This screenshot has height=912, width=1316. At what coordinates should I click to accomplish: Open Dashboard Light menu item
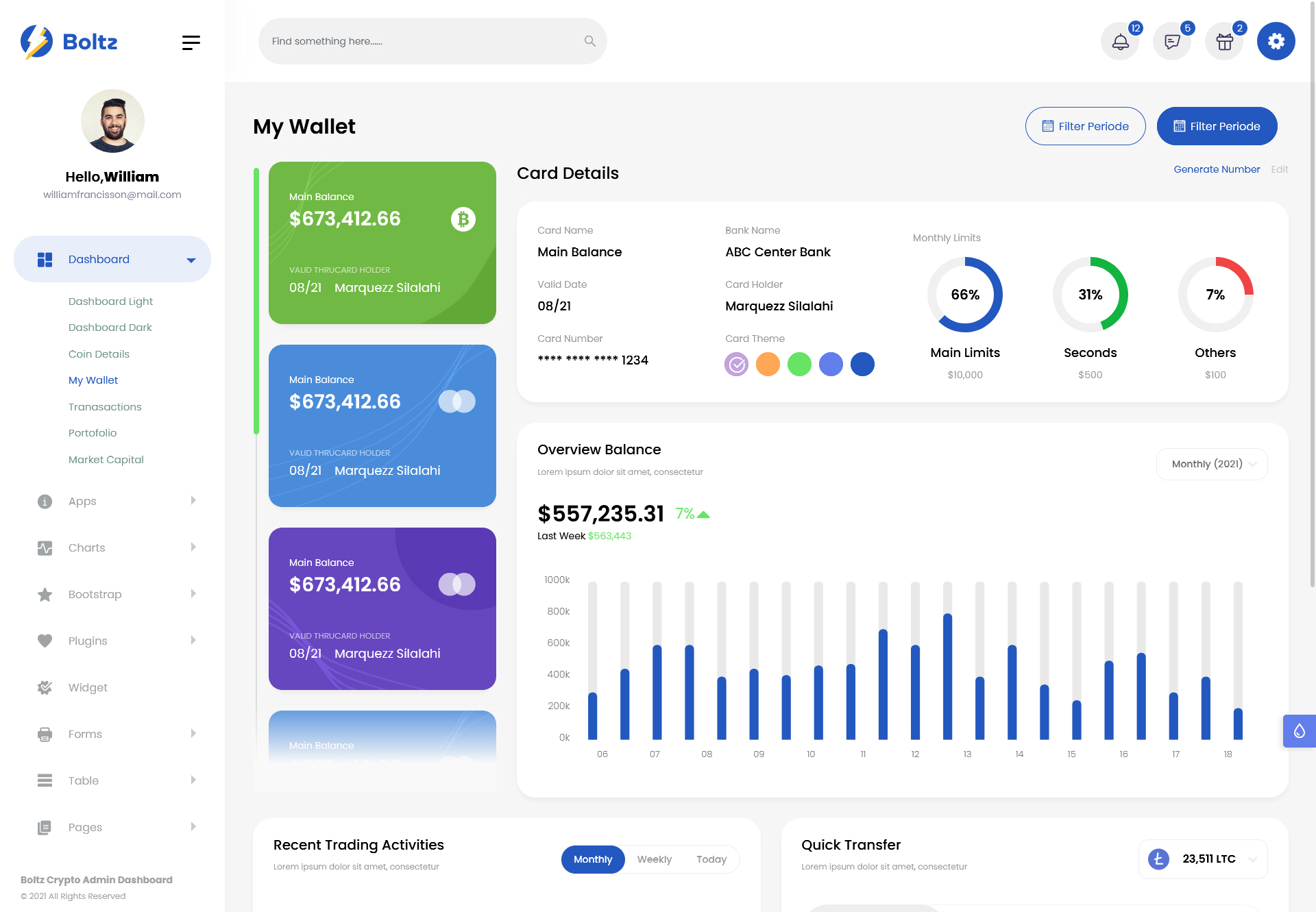pyautogui.click(x=110, y=301)
